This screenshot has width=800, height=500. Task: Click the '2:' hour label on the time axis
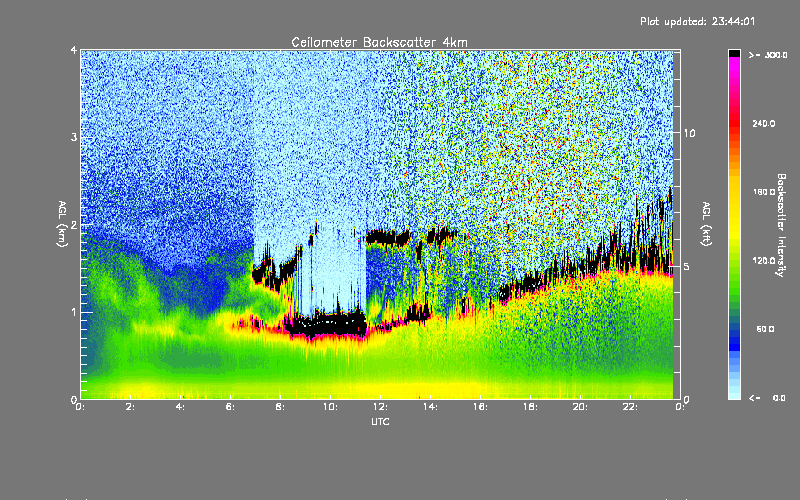[130, 407]
